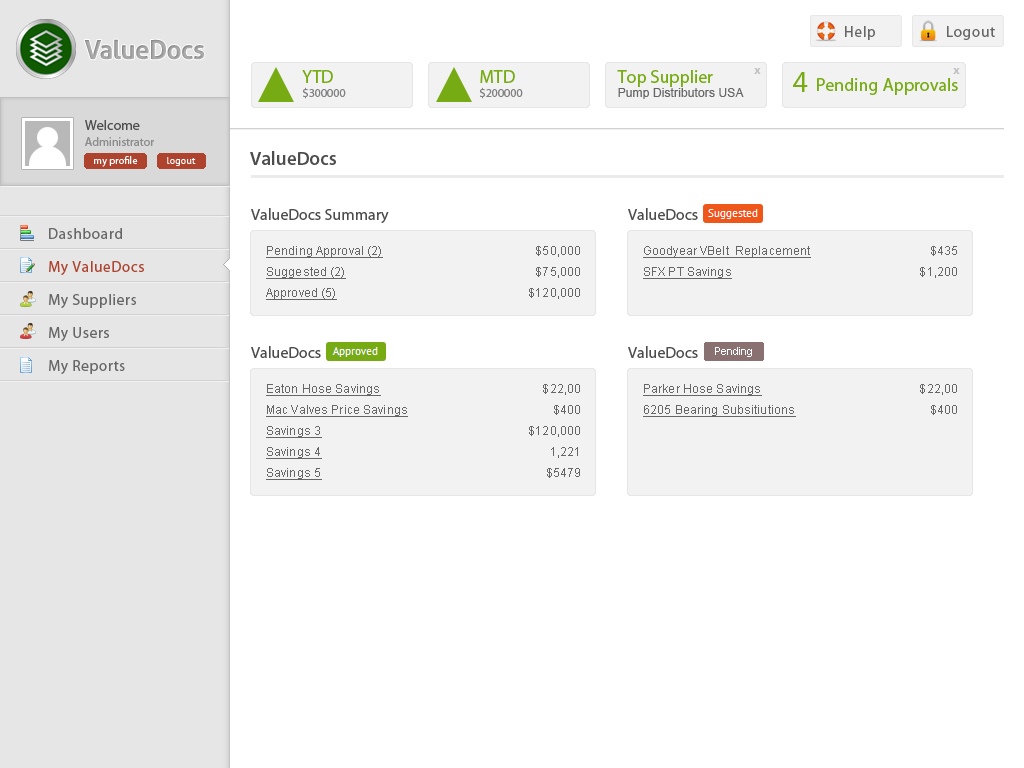1024x768 pixels.
Task: Click the top-right Logout button
Action: [x=957, y=32]
